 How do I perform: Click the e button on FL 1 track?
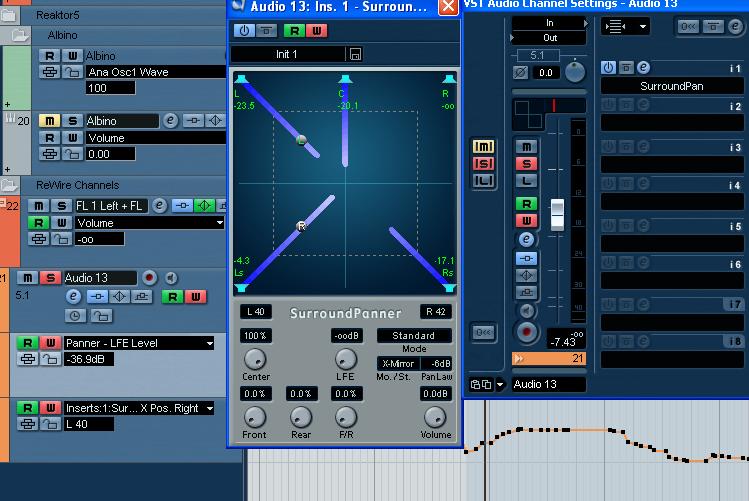pyautogui.click(x=159, y=206)
